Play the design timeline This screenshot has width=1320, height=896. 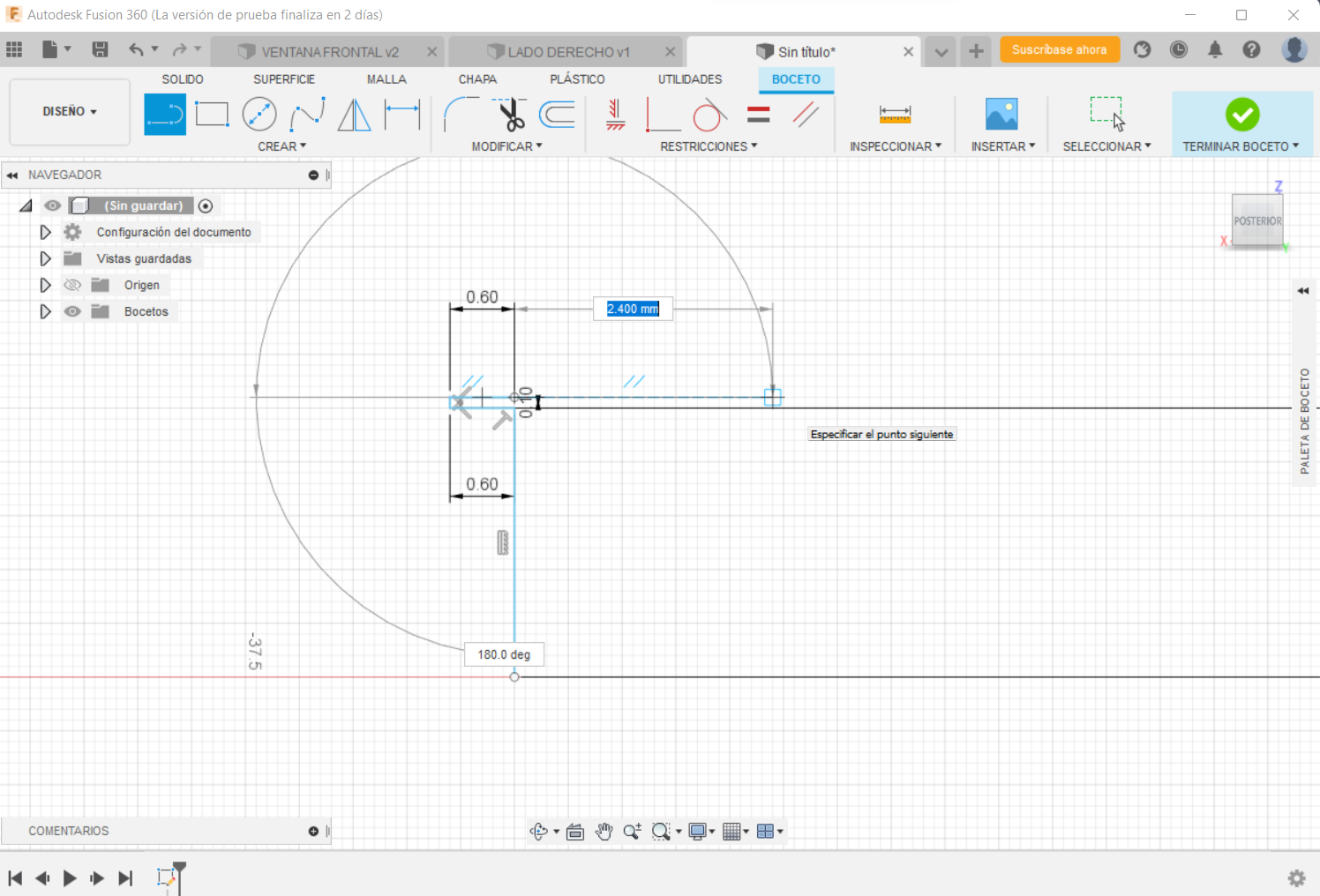(x=70, y=877)
